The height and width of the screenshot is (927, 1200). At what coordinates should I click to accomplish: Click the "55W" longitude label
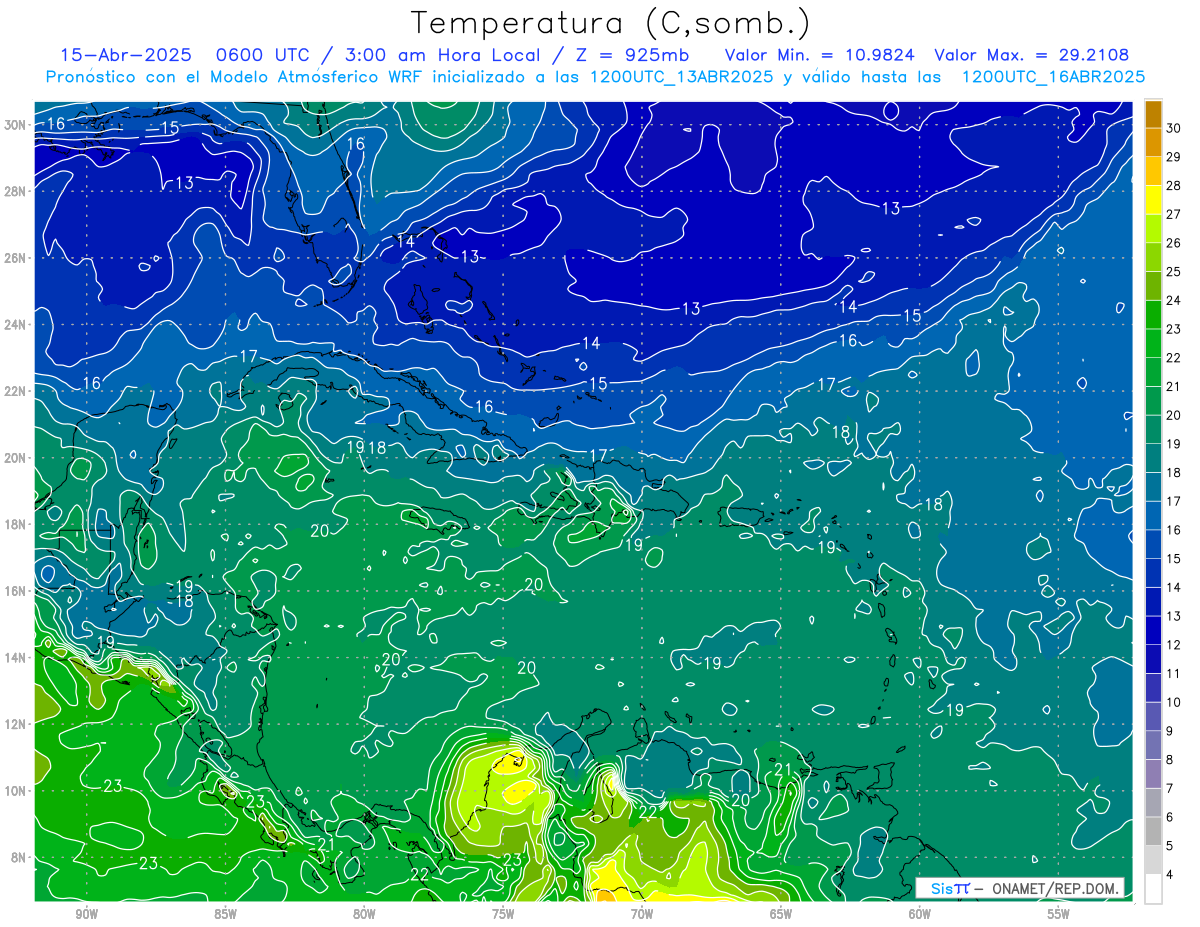click(1059, 914)
